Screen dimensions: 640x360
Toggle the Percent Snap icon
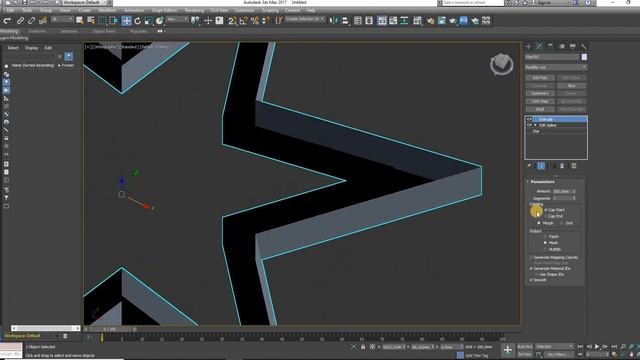coord(255,20)
